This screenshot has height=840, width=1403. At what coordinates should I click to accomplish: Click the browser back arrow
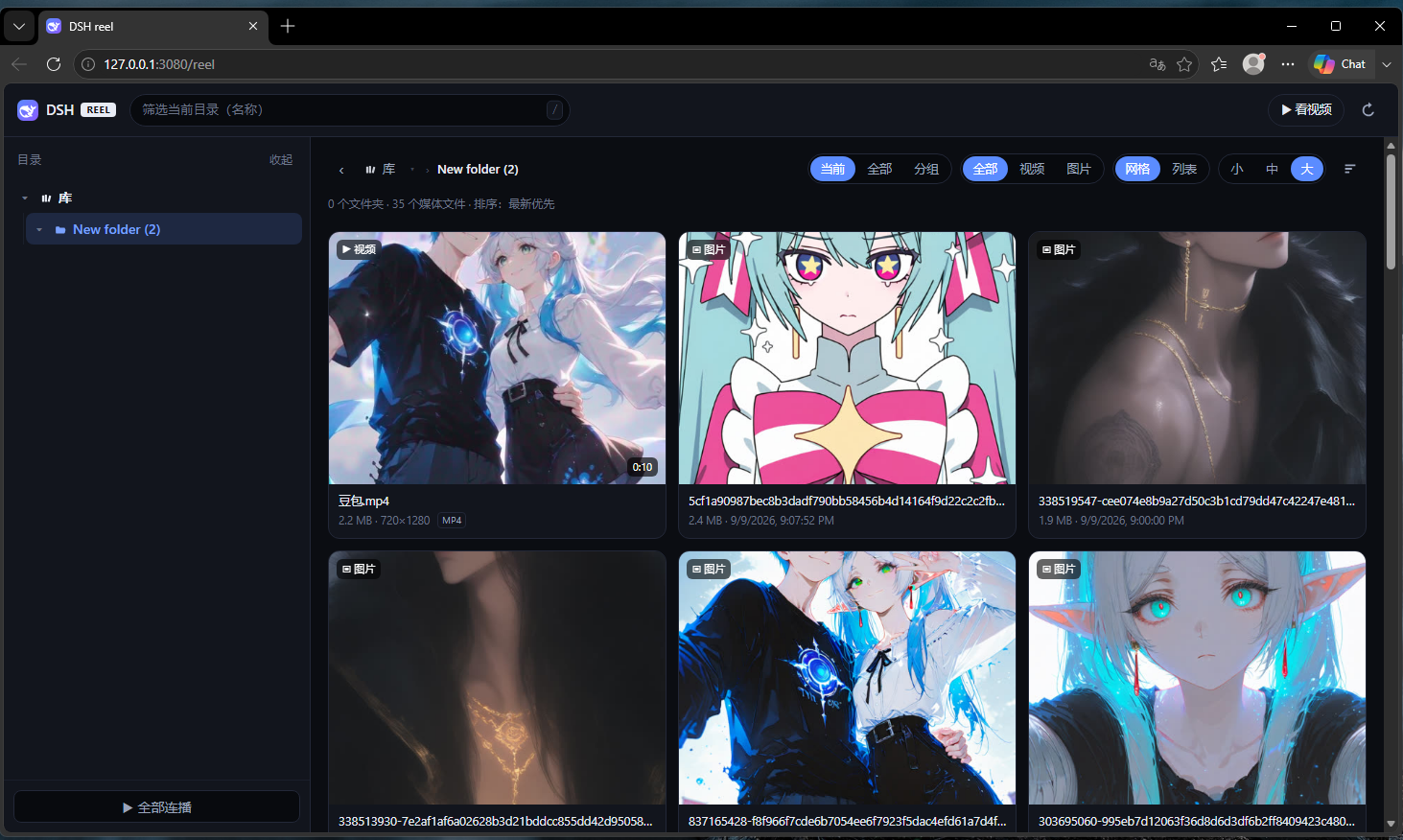tap(19, 64)
